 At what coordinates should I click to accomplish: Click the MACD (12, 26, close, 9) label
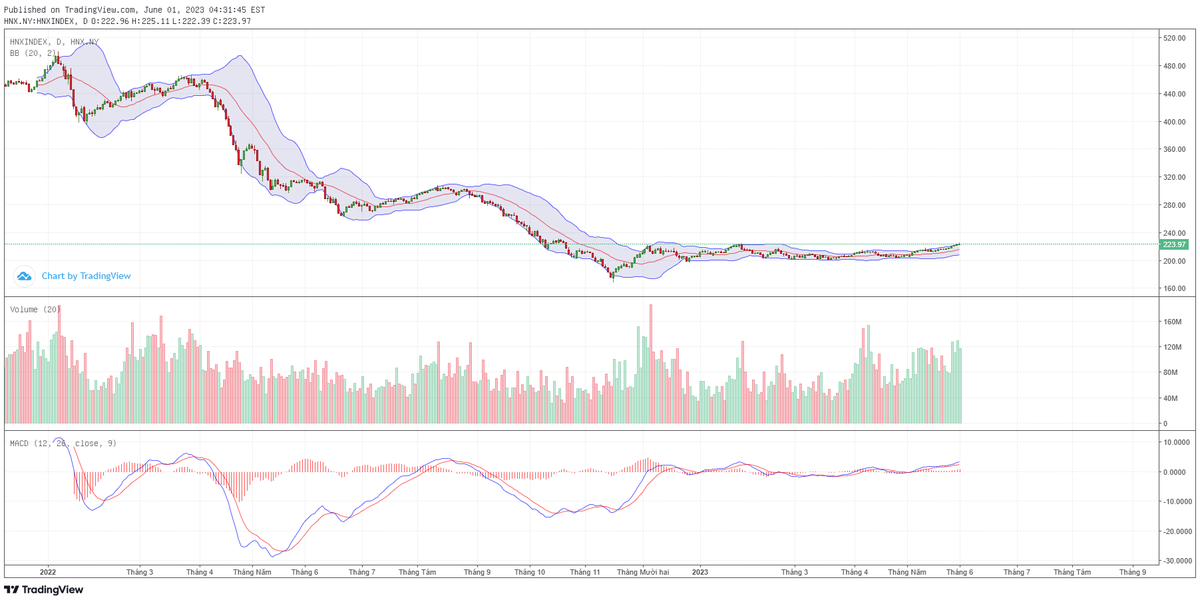click(63, 443)
